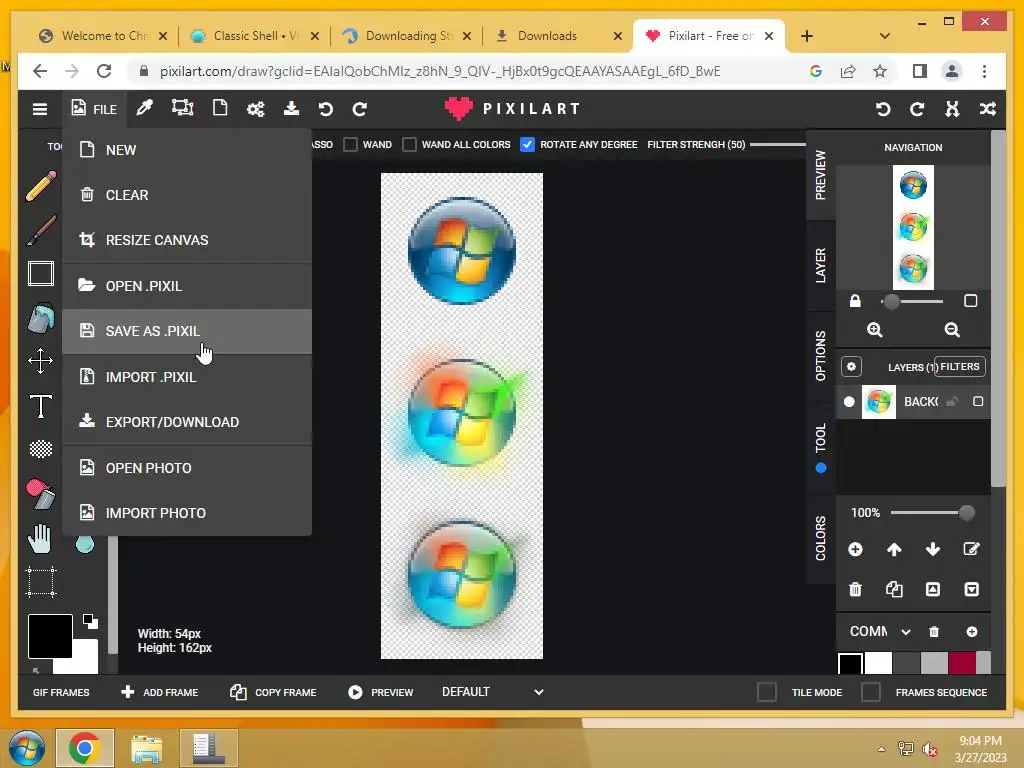Toggle Background layer visibility dot
The width and height of the screenshot is (1024, 768).
pyautogui.click(x=849, y=402)
